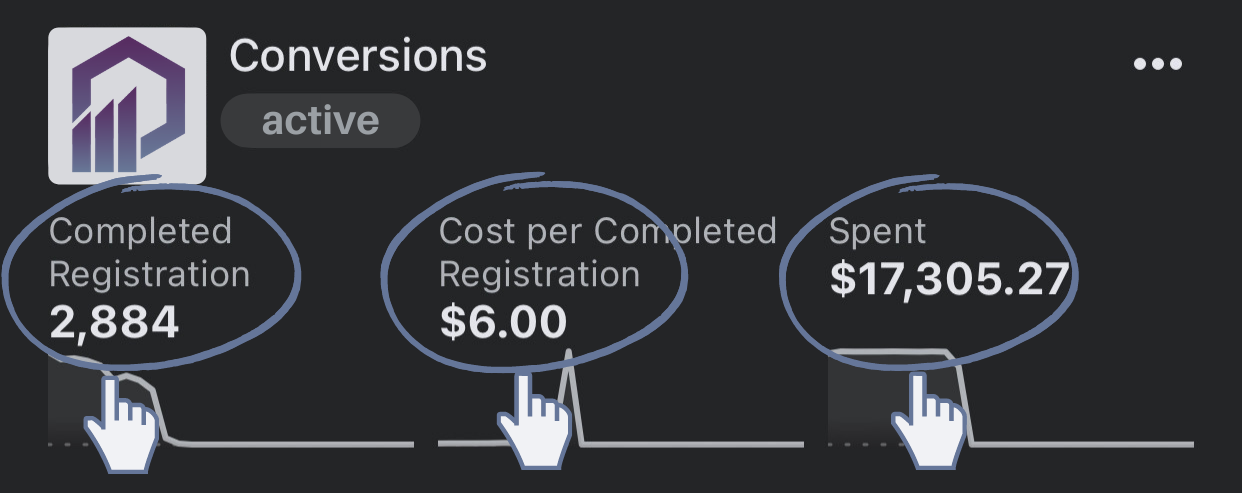Click the Spent metric label
This screenshot has height=493, width=1242.
[x=878, y=233]
